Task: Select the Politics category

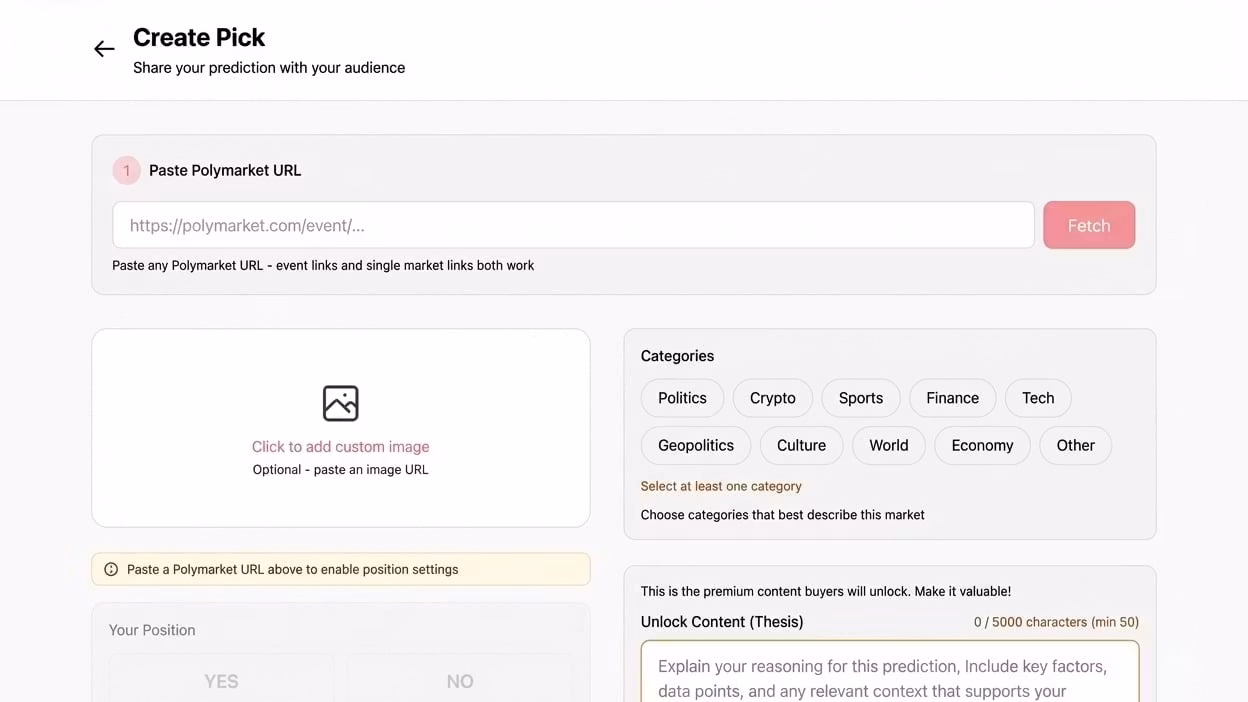Action: point(682,398)
